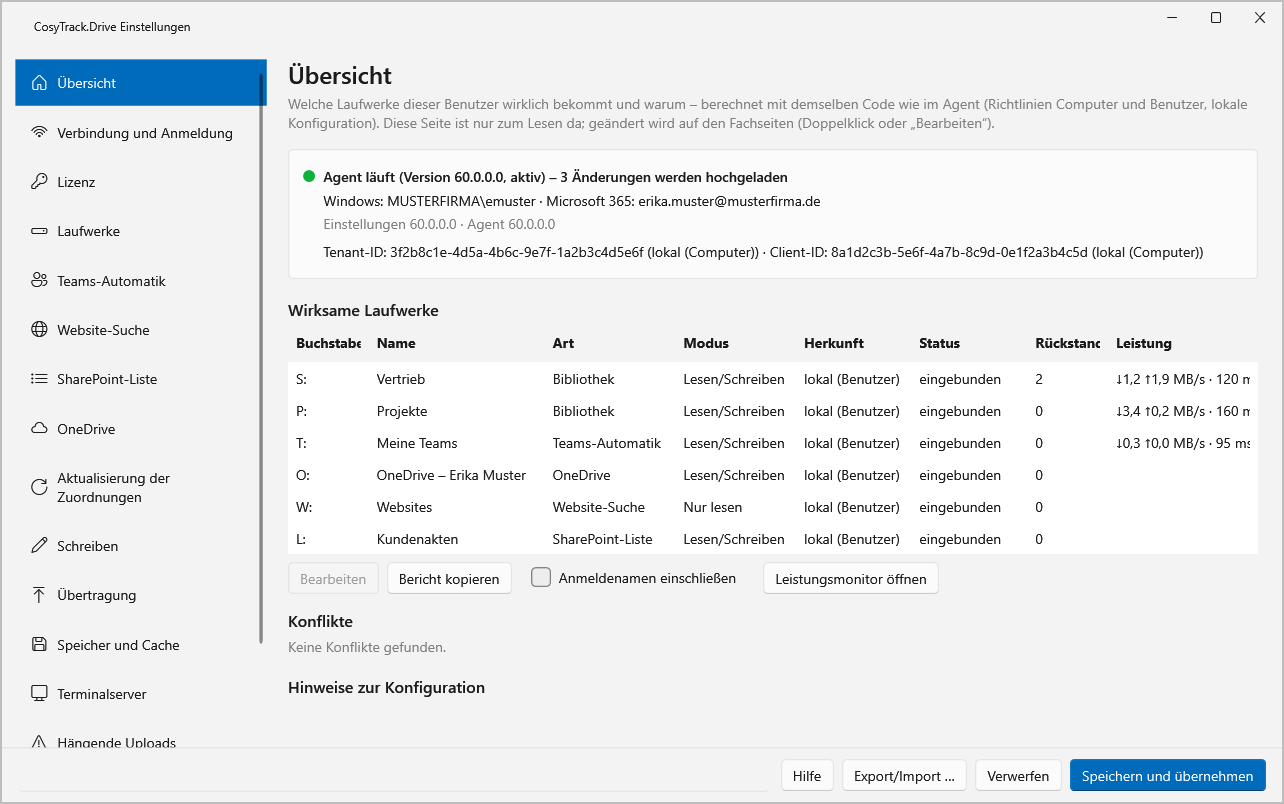Click the Verwerfen button
Screen dimensions: 1284x804
[x=1018, y=776]
